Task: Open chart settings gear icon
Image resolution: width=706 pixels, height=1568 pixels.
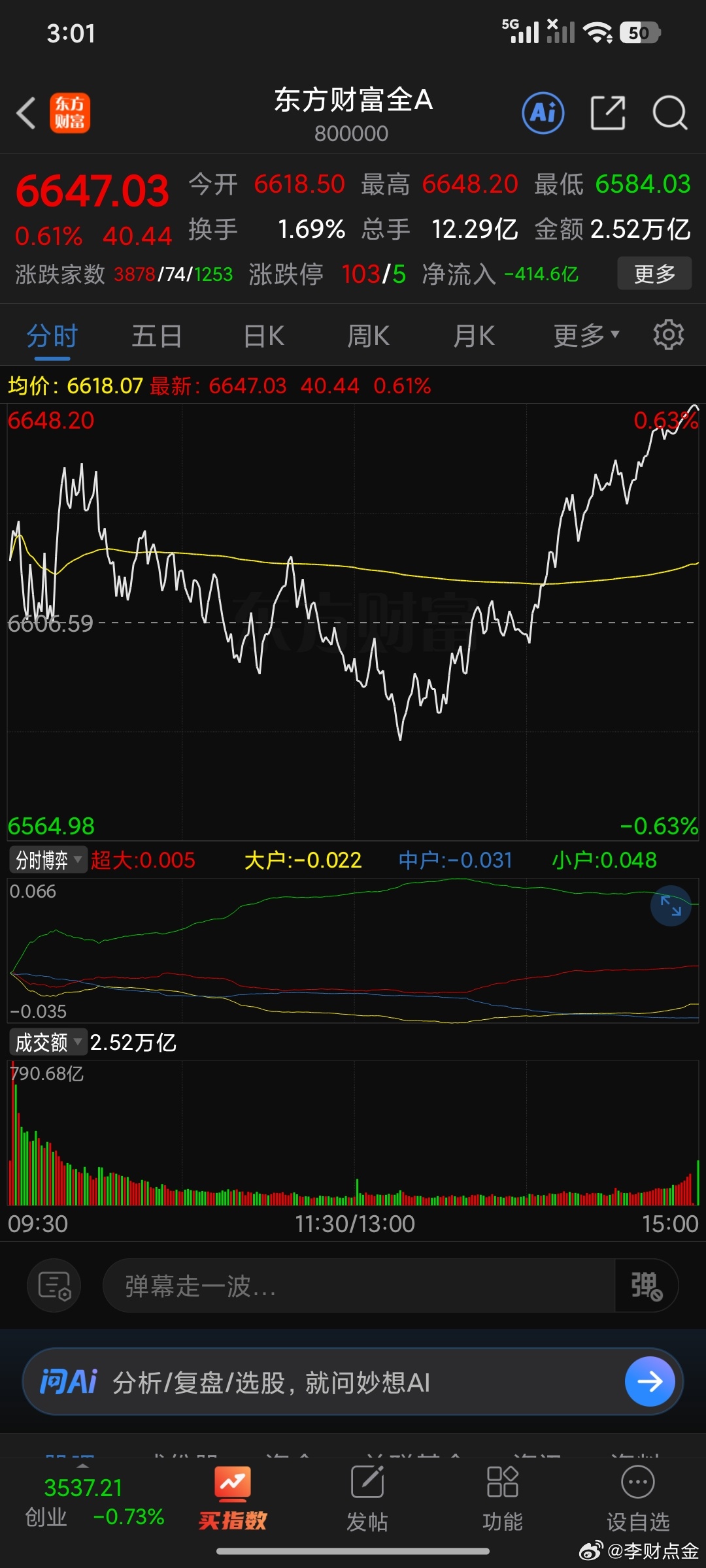Action: pyautogui.click(x=669, y=335)
